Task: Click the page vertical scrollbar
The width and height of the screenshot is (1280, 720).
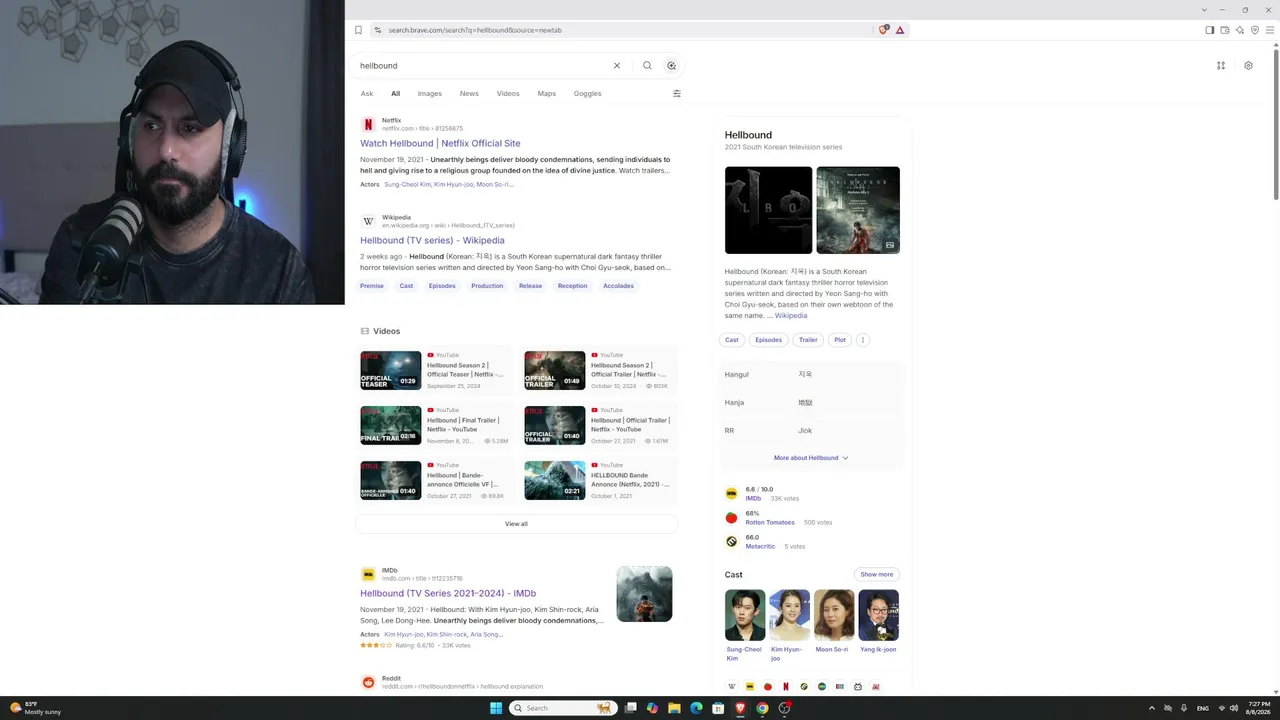Action: click(x=1275, y=125)
